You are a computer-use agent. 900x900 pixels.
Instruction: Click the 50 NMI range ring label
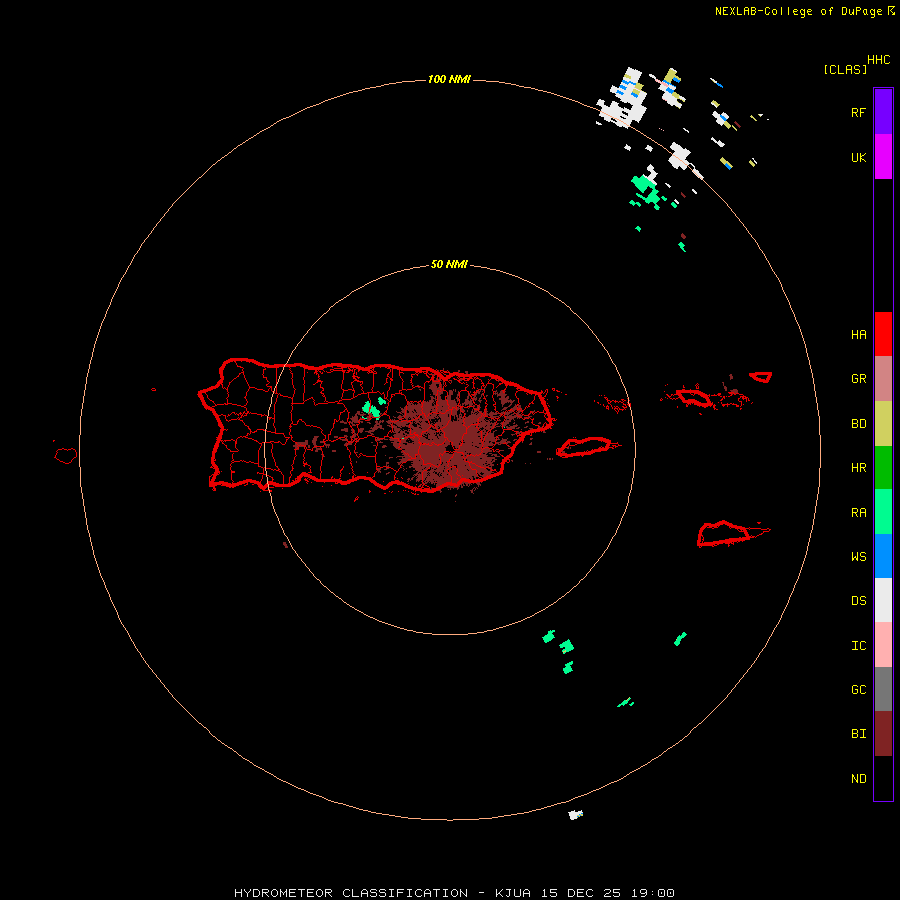pos(449,265)
